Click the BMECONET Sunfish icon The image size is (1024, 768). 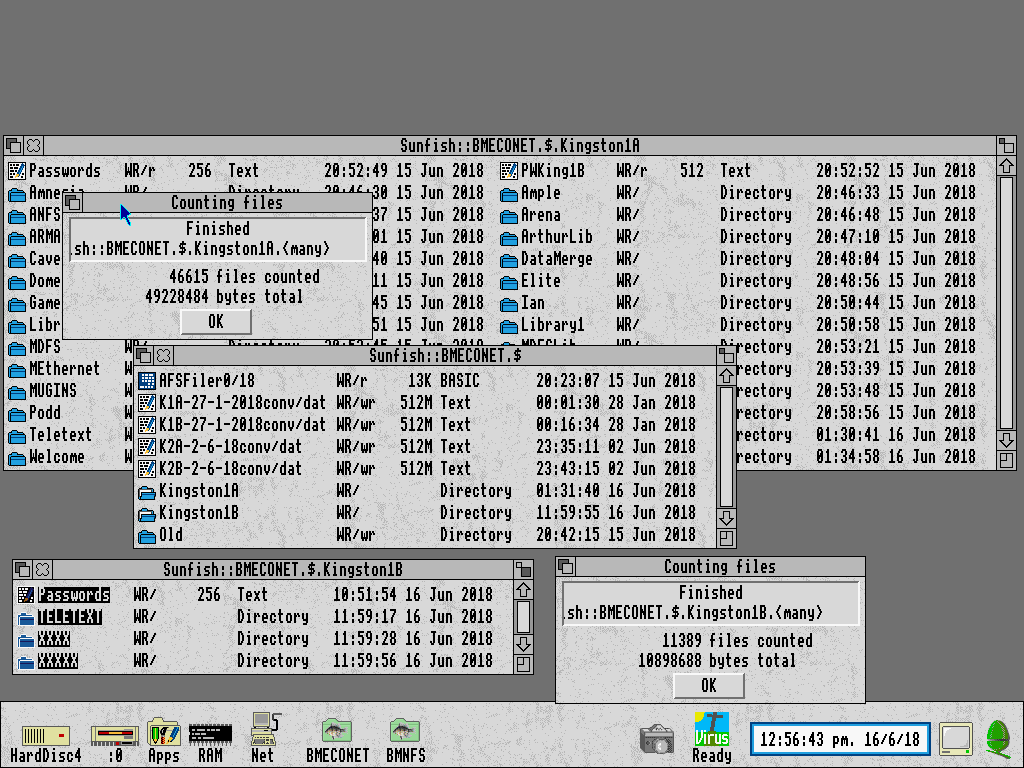pyautogui.click(x=337, y=731)
